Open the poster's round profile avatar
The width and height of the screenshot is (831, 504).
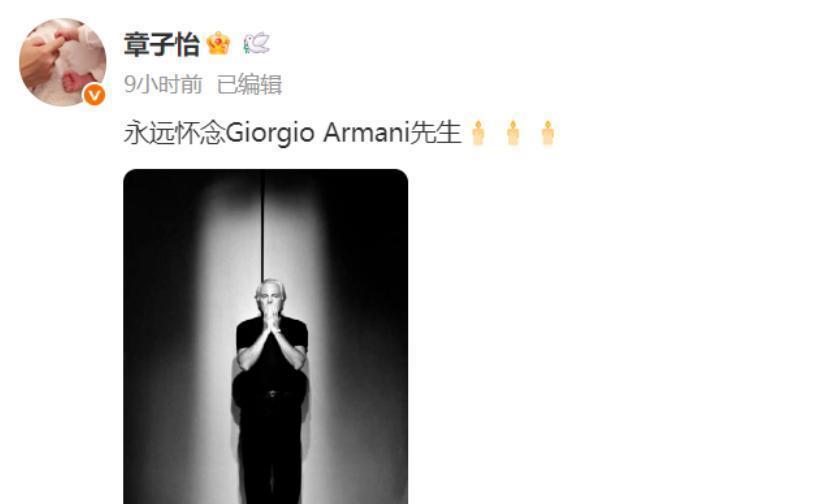(63, 62)
